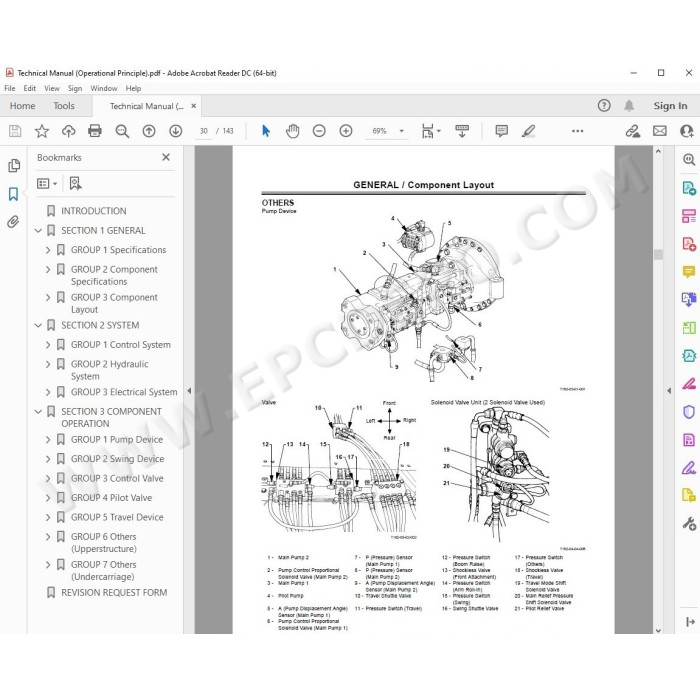Open the Help menu
Image resolution: width=700 pixels, height=700 pixels.
coord(133,88)
